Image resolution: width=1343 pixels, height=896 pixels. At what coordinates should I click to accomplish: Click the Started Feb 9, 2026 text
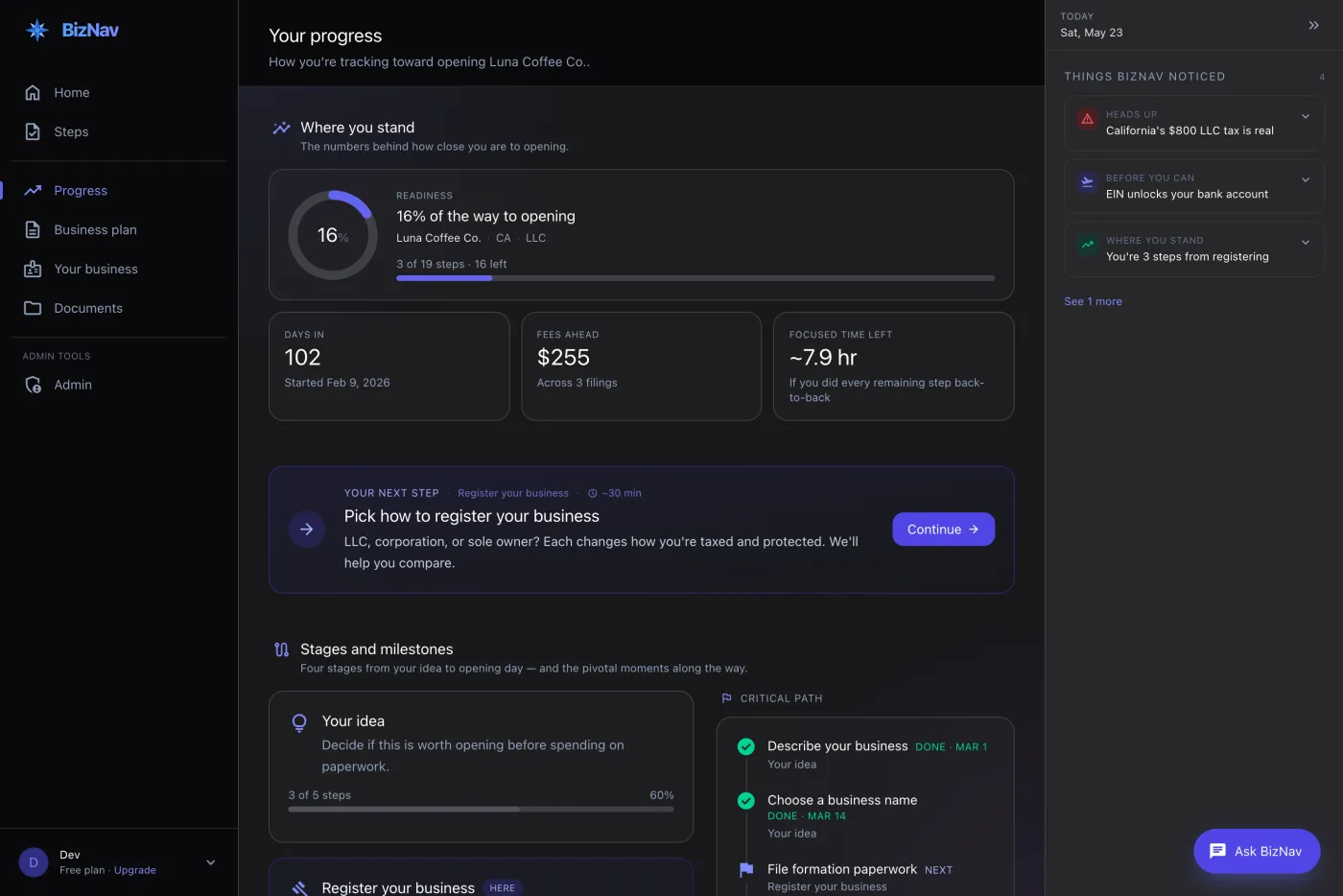pyautogui.click(x=337, y=383)
